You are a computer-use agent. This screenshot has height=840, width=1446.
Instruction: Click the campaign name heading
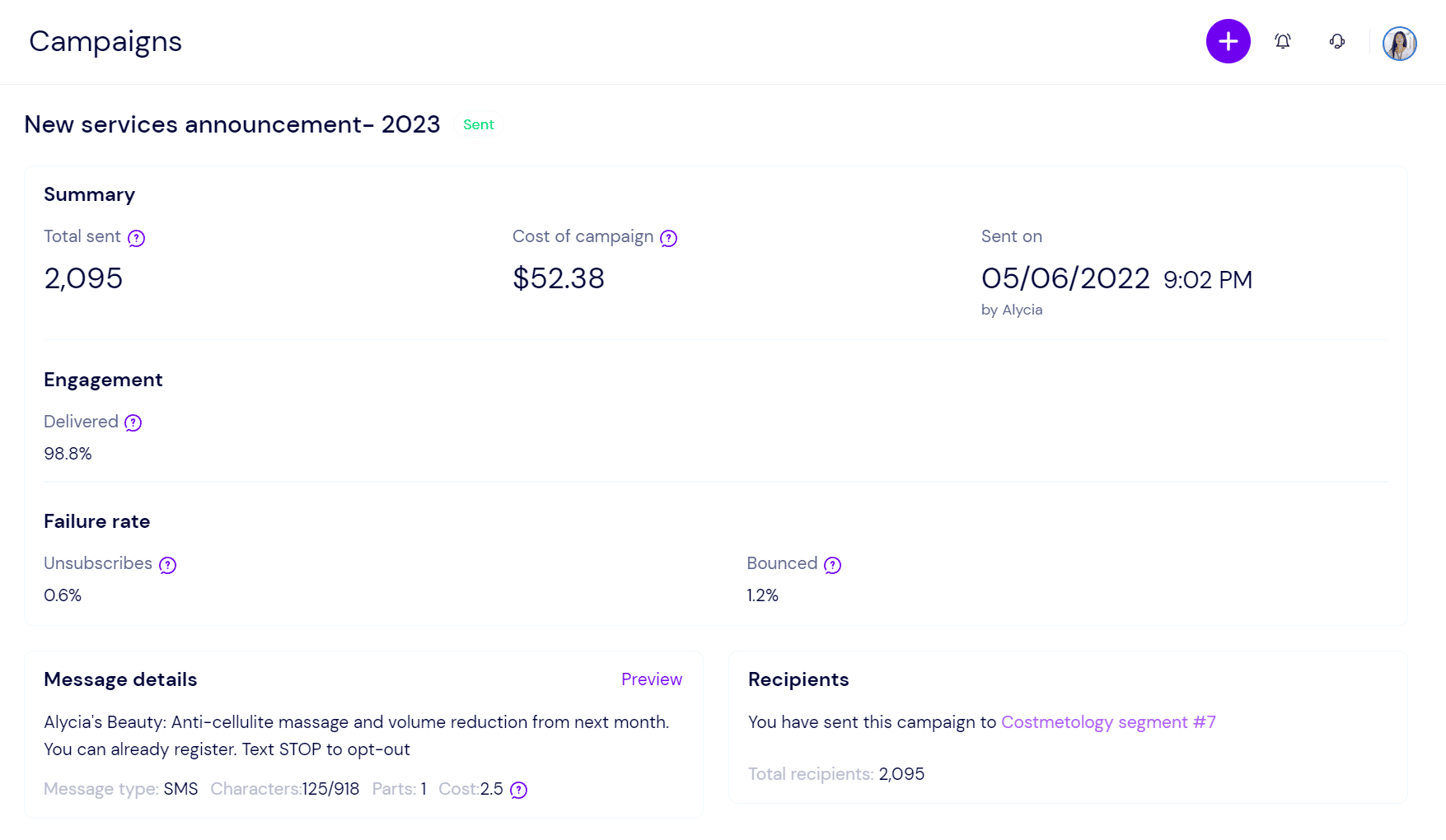(232, 124)
